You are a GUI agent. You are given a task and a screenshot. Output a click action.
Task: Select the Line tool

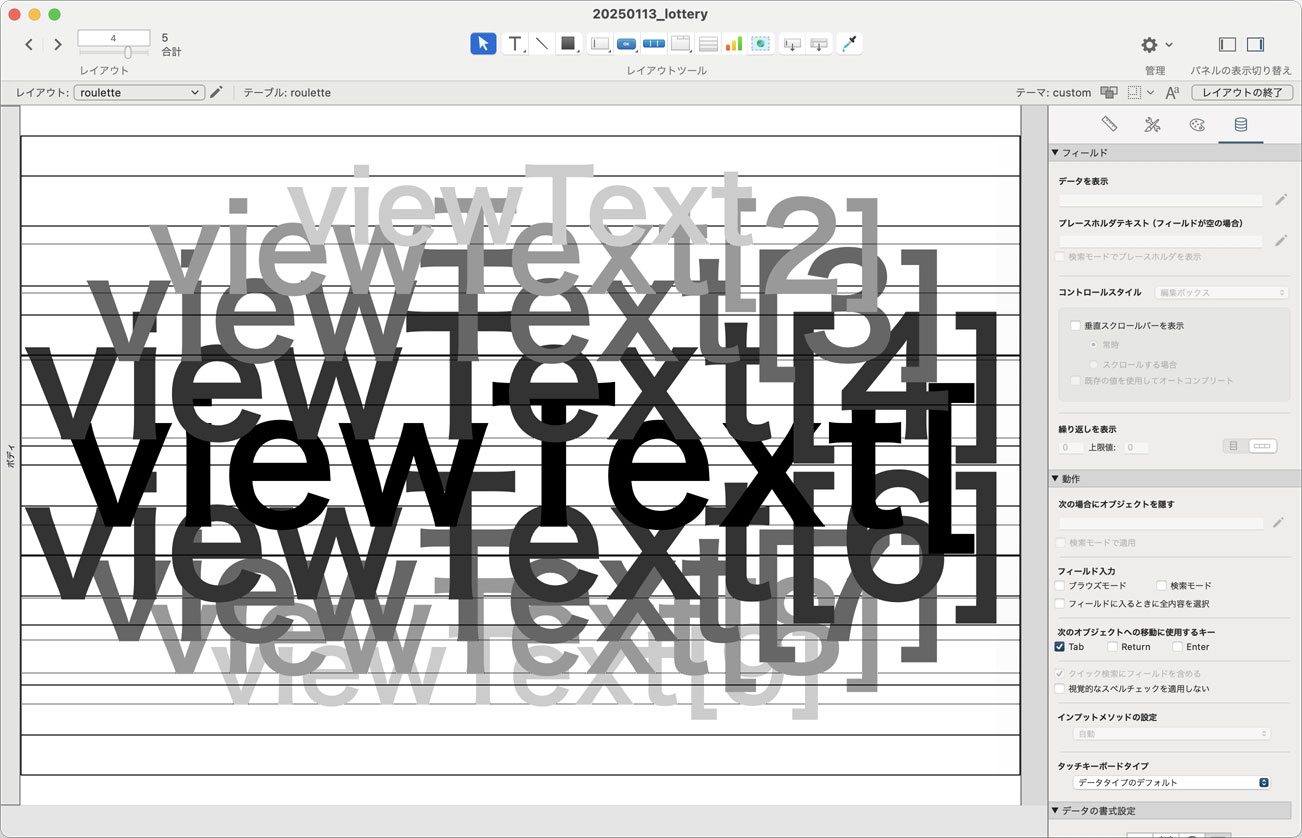[541, 43]
